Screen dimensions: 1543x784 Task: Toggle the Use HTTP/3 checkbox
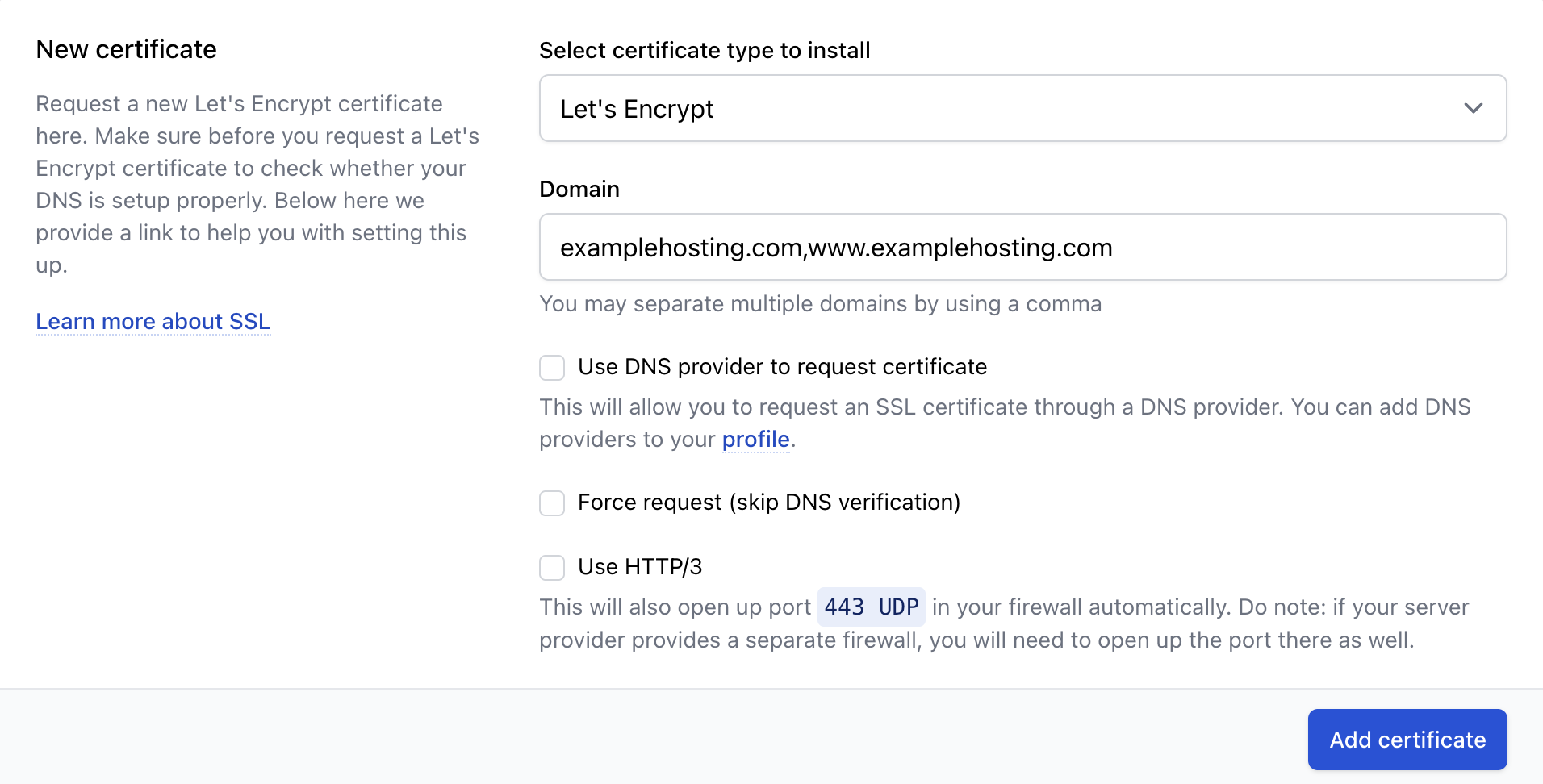(552, 568)
